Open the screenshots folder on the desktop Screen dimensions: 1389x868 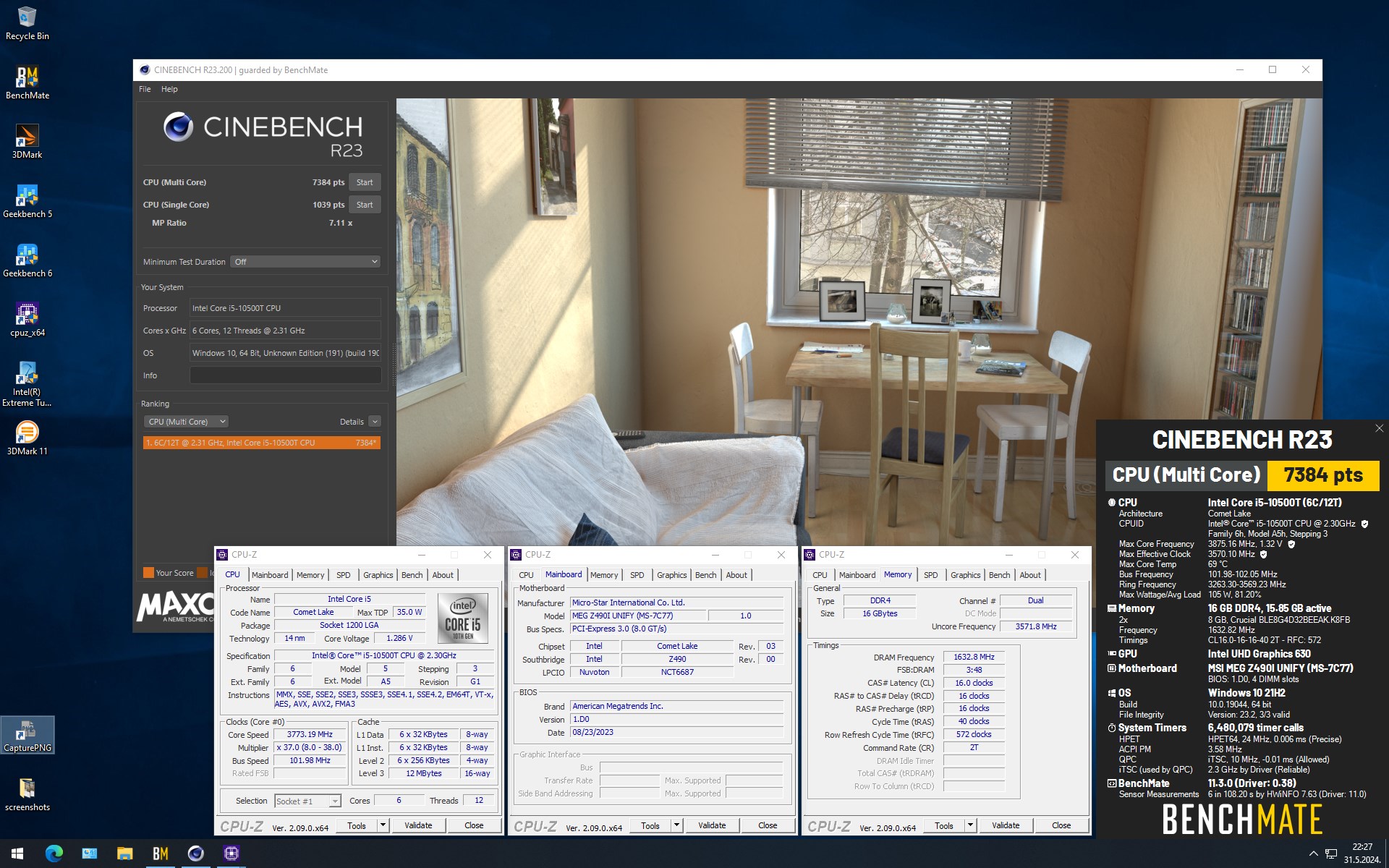point(27,794)
